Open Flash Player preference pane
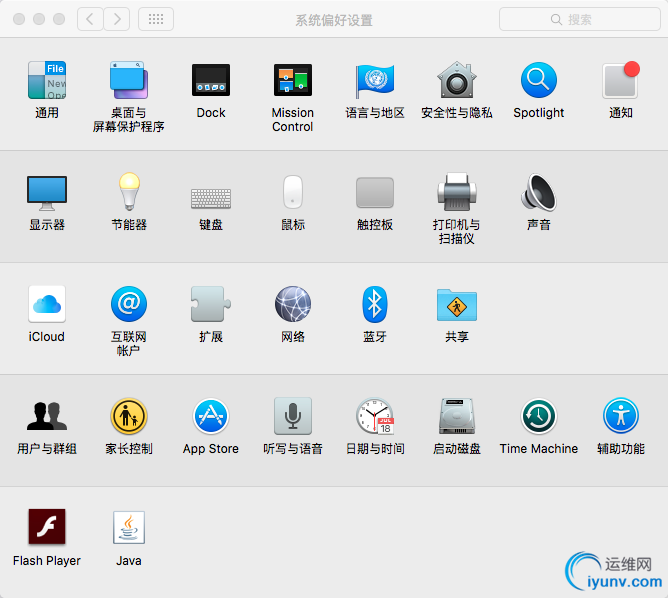This screenshot has width=668, height=598. tap(47, 527)
